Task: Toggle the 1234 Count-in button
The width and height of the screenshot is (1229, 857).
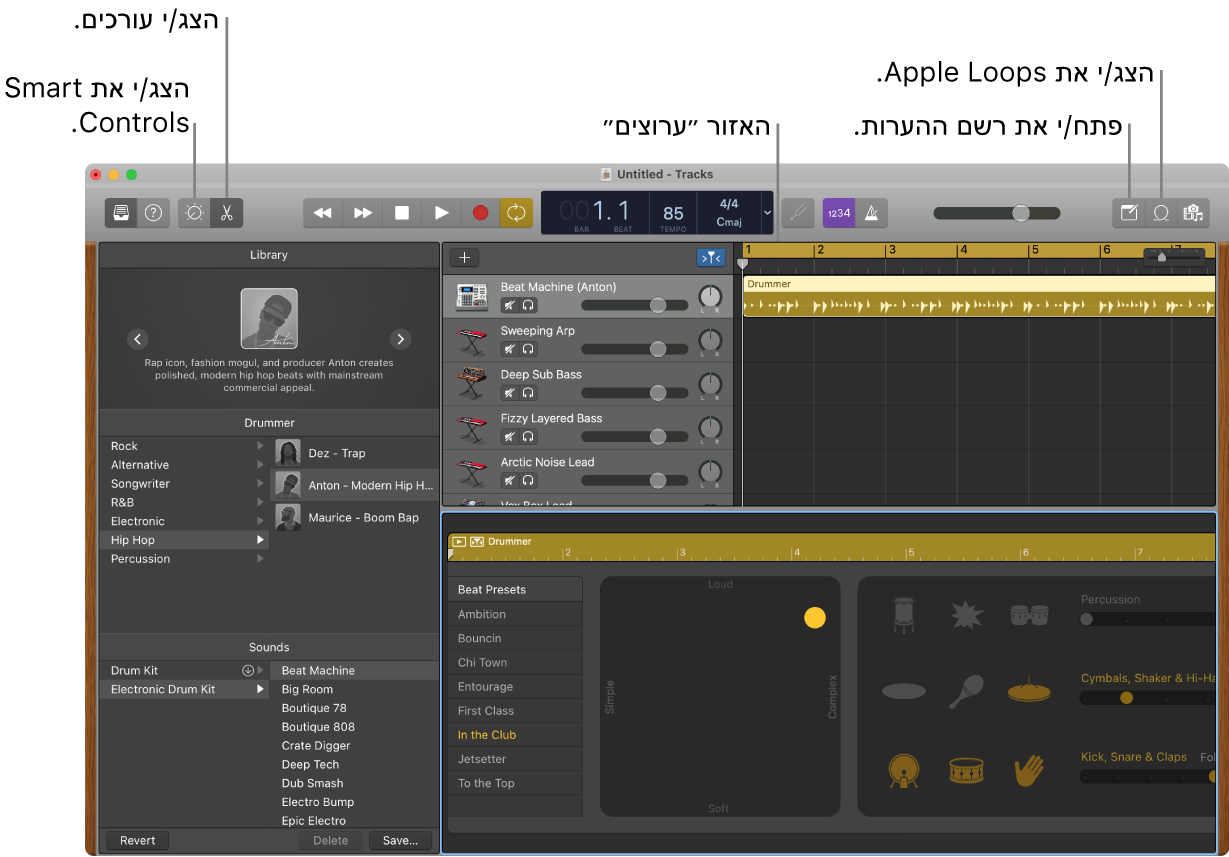Action: 839,213
